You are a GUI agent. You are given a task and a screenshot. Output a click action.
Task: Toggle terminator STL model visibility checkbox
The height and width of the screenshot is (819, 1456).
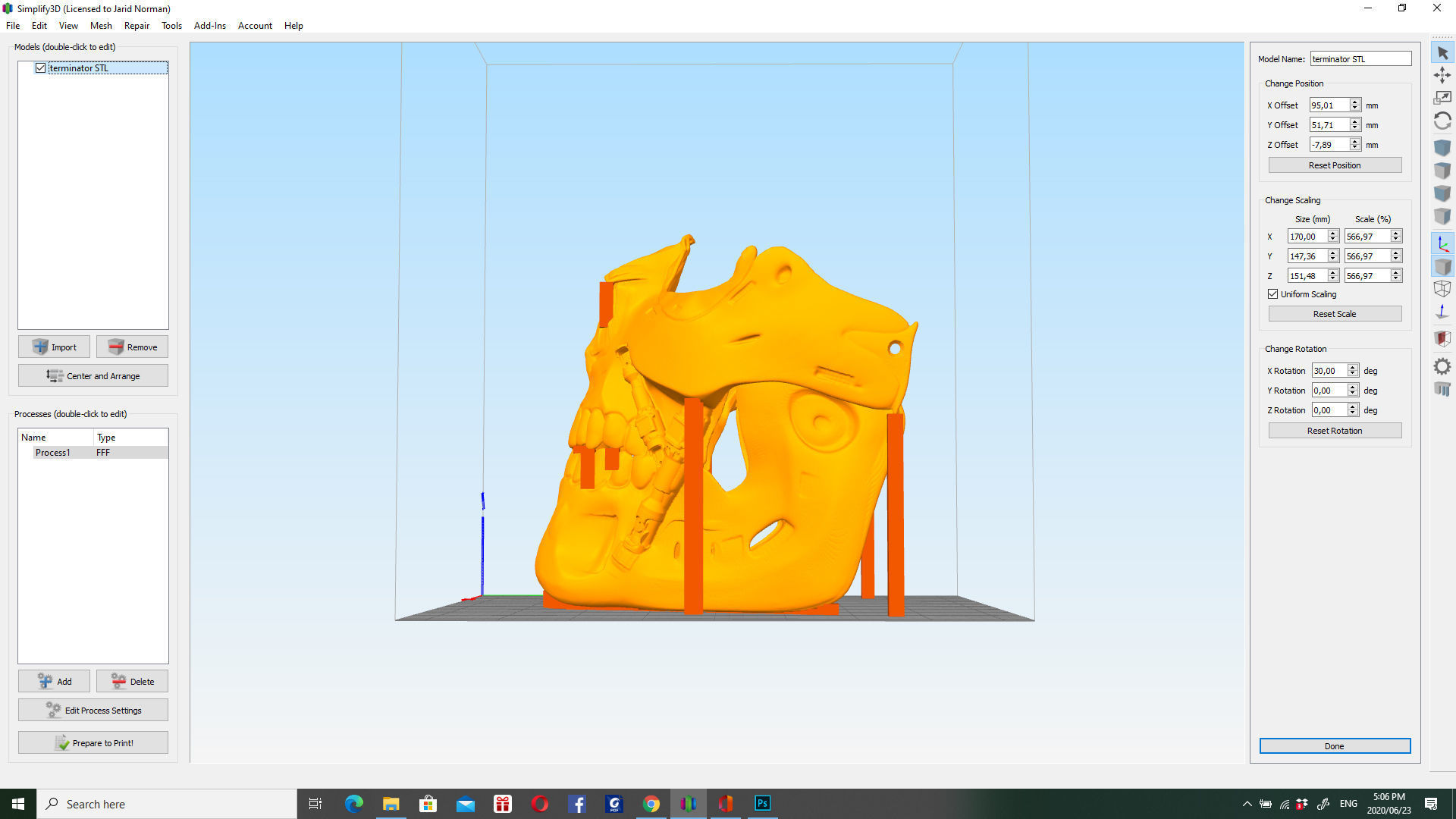40,68
